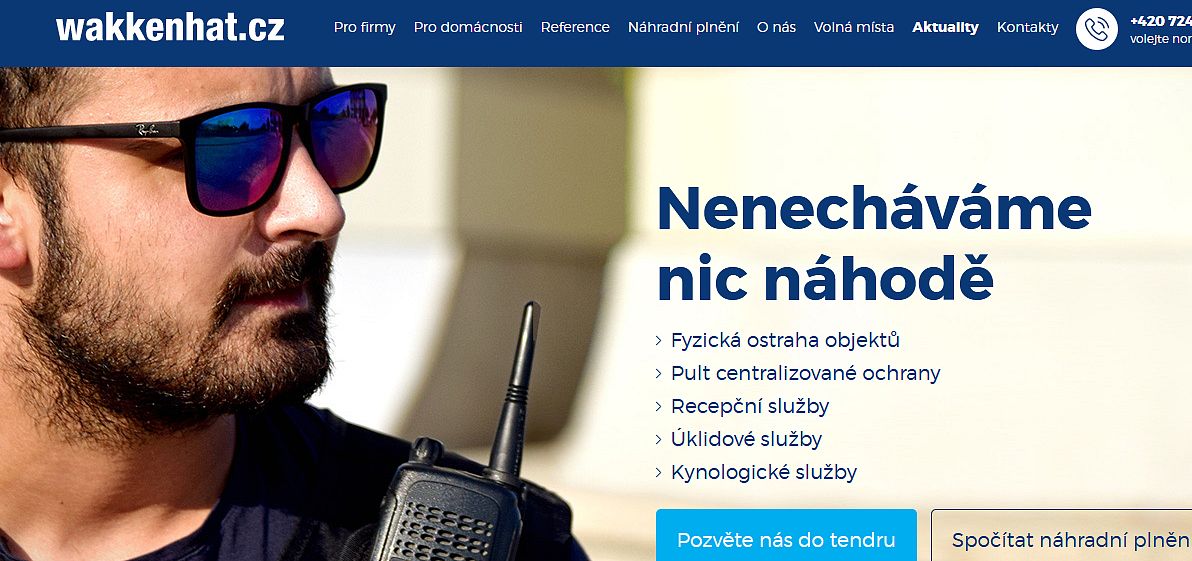The width and height of the screenshot is (1192, 561).
Task: Open the O nás page
Action: pyautogui.click(x=776, y=27)
